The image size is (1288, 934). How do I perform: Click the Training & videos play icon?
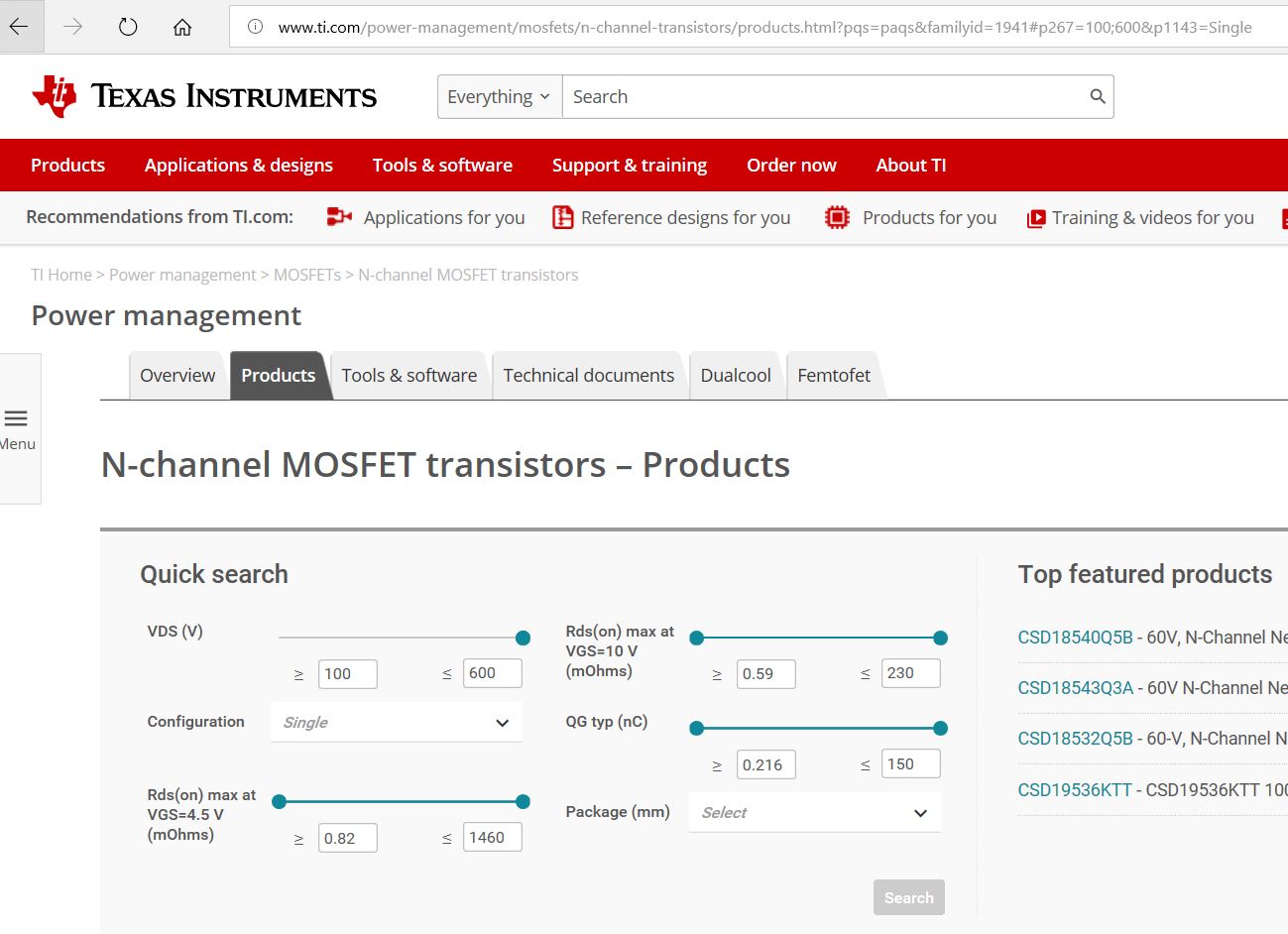point(1036,218)
